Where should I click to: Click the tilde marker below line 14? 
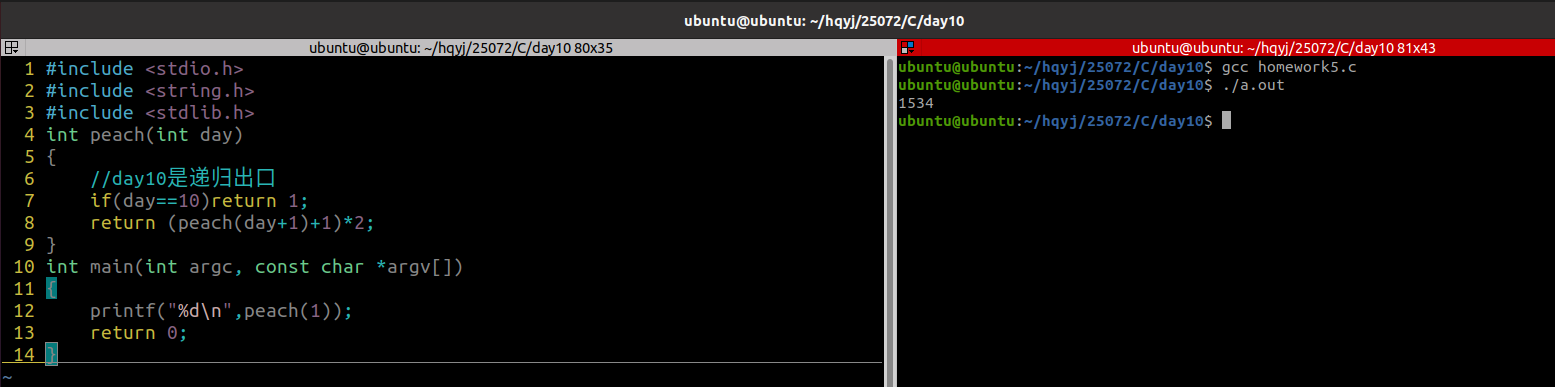click(x=6, y=377)
